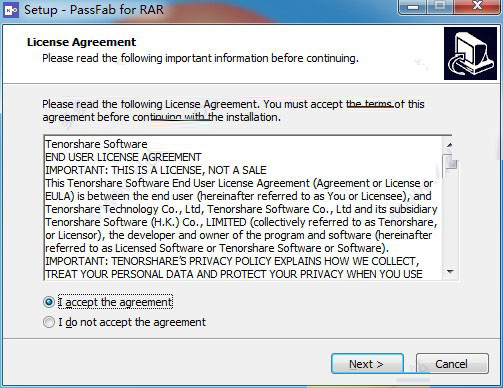503x388 pixels.
Task: Select the I accept the agreement radio button
Action: point(49,302)
